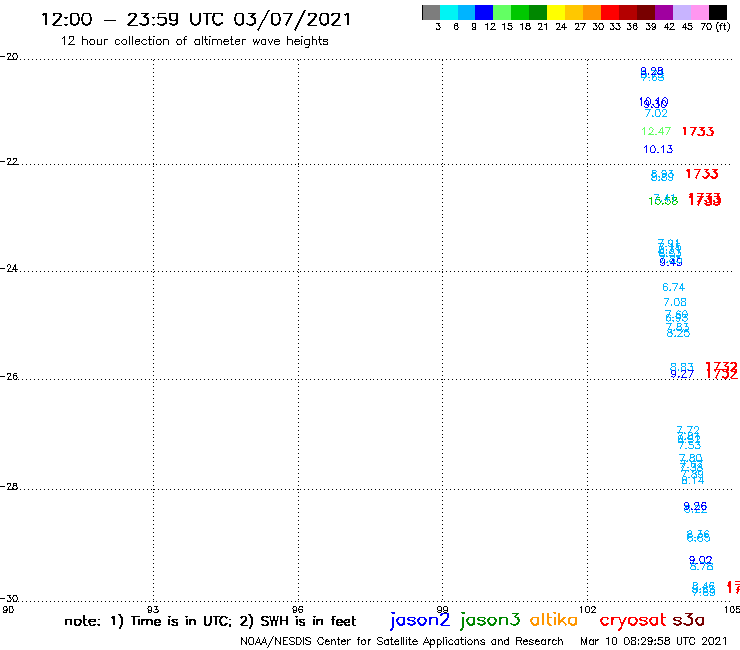
Task: Click the '-28' latitude axis label
Action: point(9,486)
